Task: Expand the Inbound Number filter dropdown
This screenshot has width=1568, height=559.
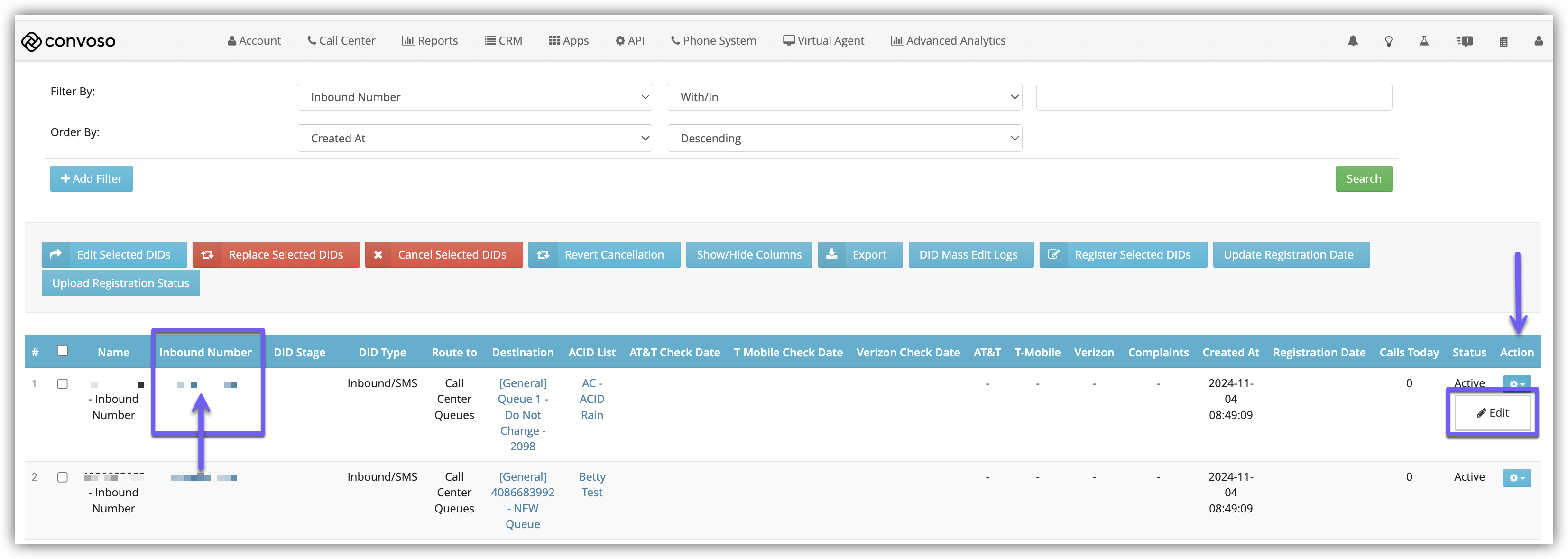Action: click(474, 97)
